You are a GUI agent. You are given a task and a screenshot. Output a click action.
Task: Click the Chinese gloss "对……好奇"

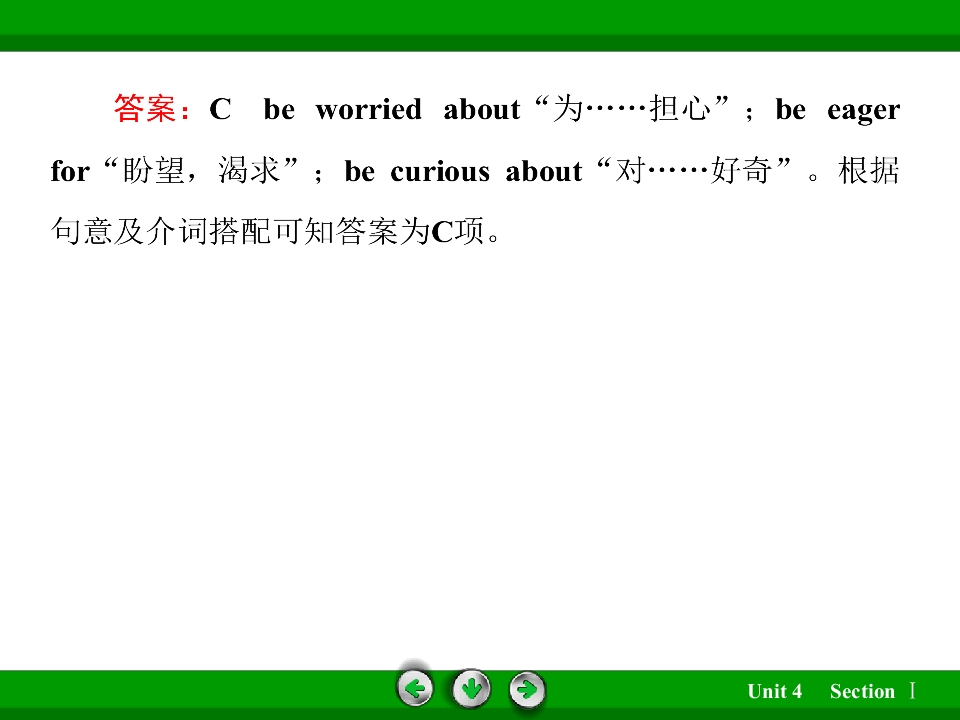click(x=694, y=170)
